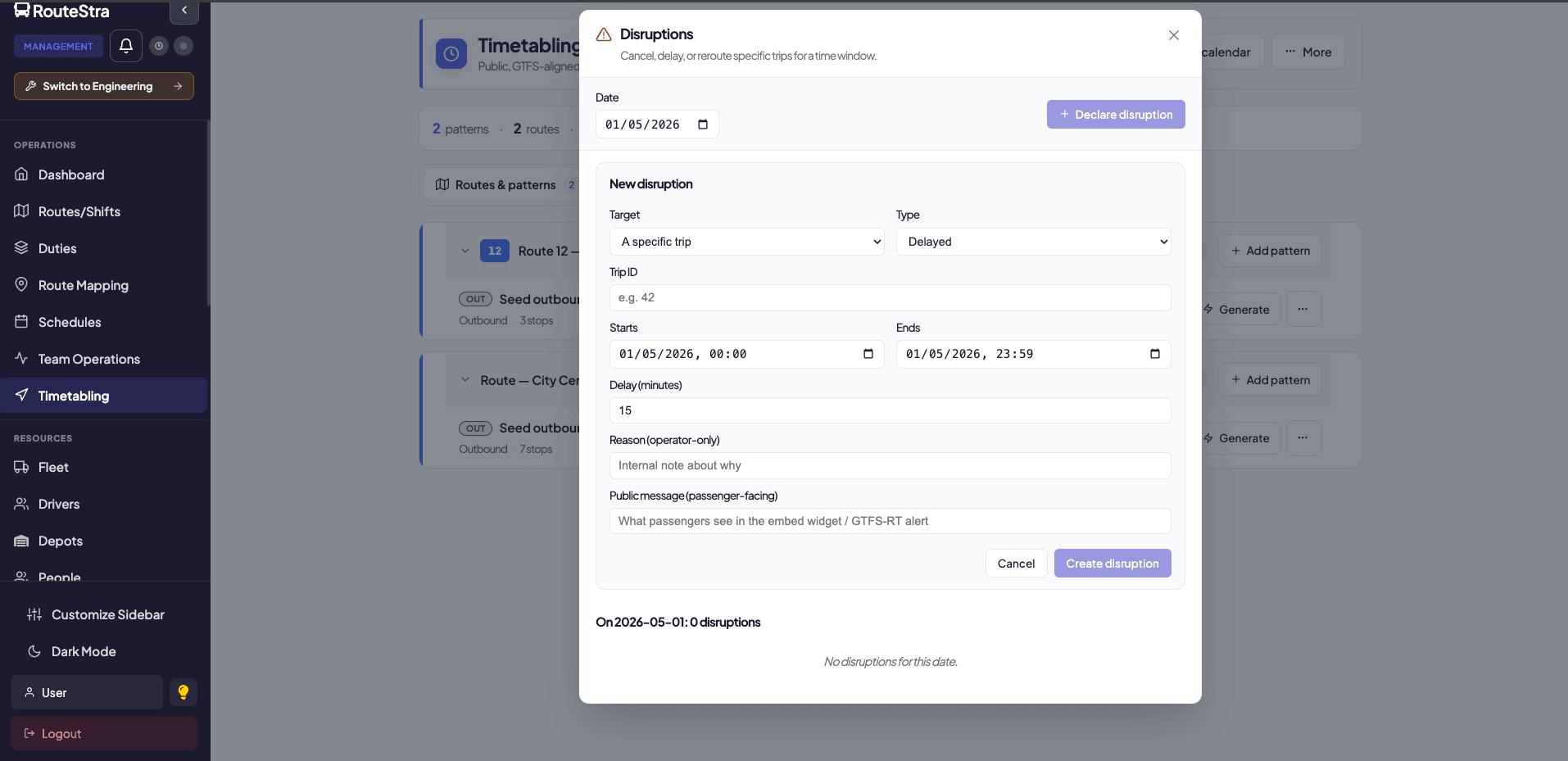
Task: Select Routes & patterns tab
Action: 505,185
